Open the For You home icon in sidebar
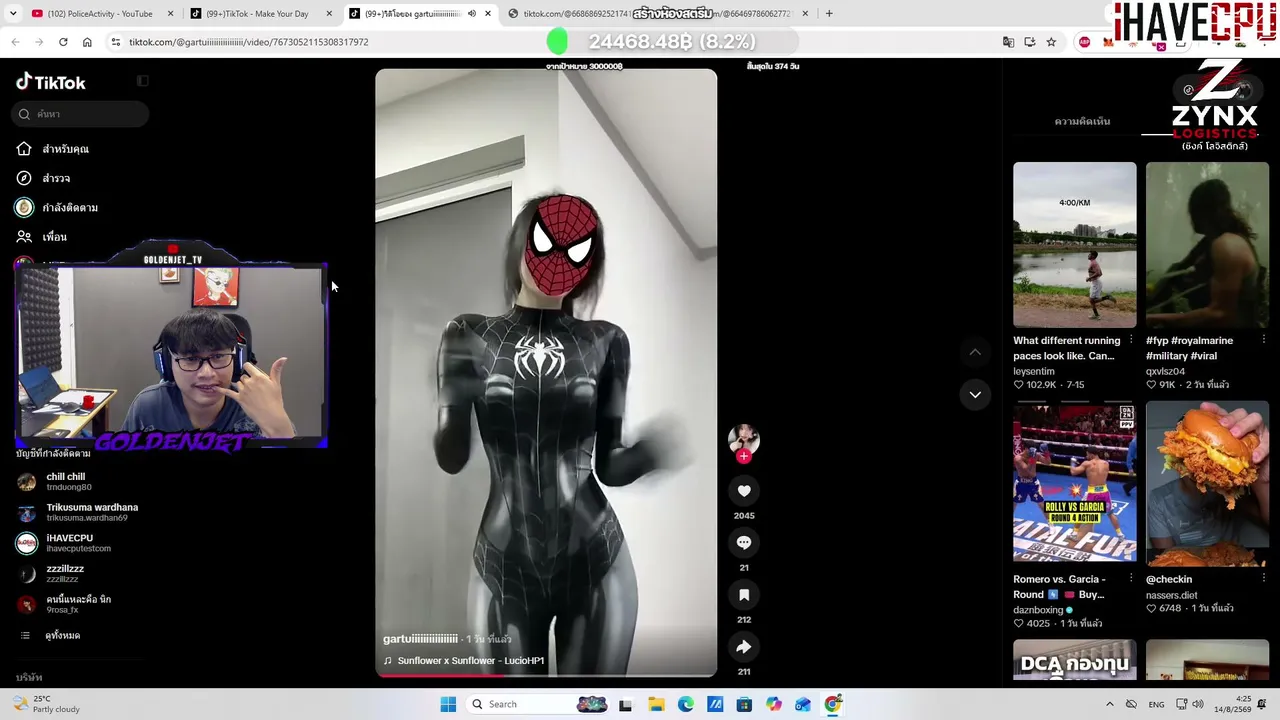 pos(24,149)
